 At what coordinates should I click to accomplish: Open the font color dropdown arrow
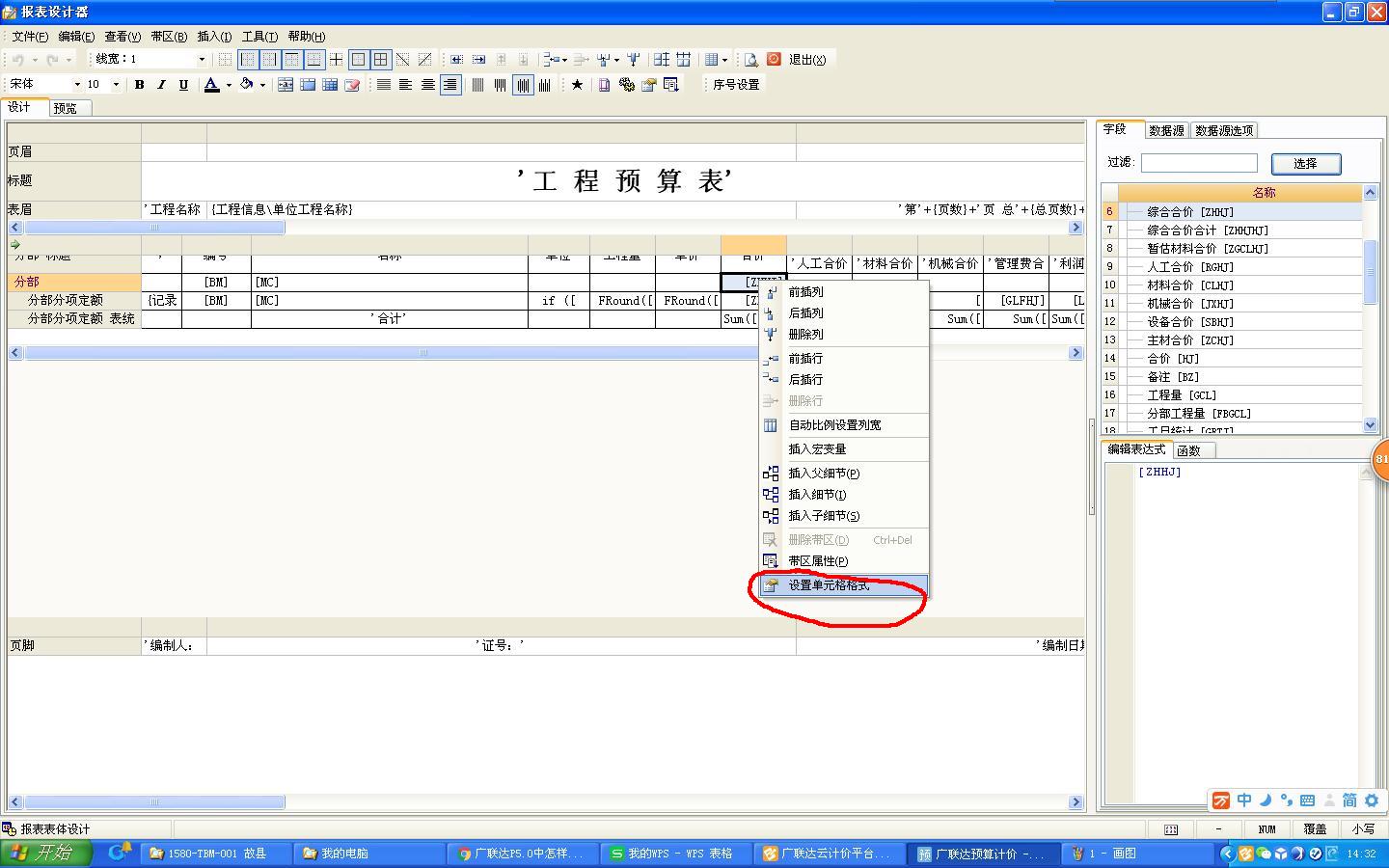point(229,85)
